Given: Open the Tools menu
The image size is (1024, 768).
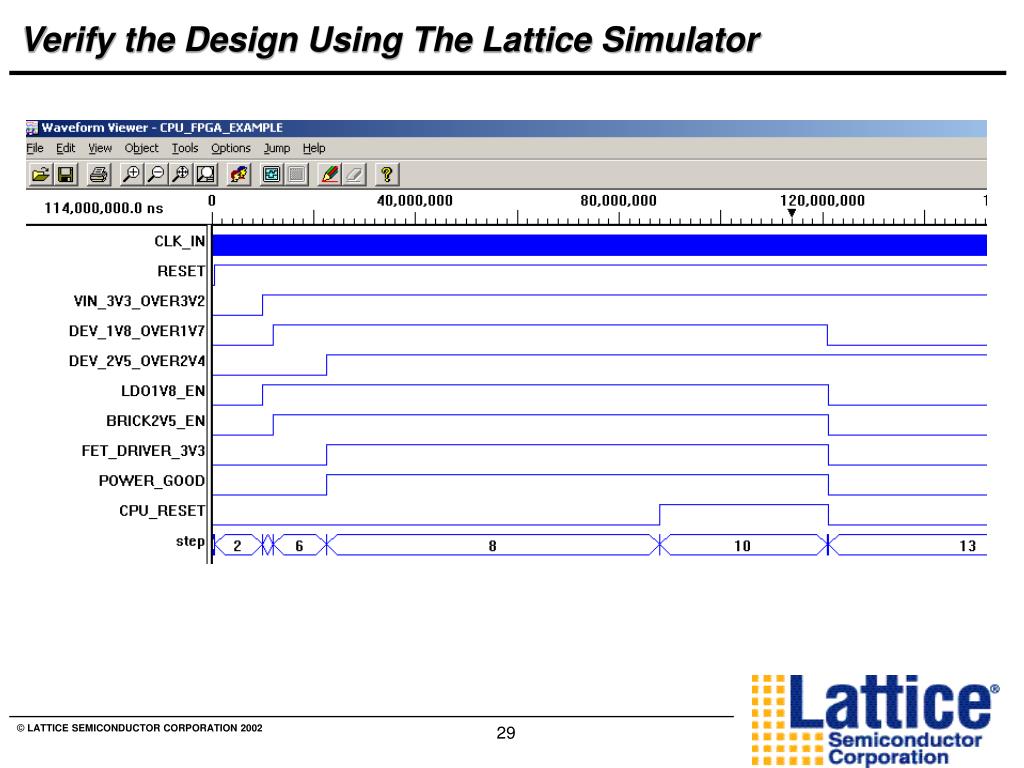Looking at the screenshot, I should click(185, 148).
